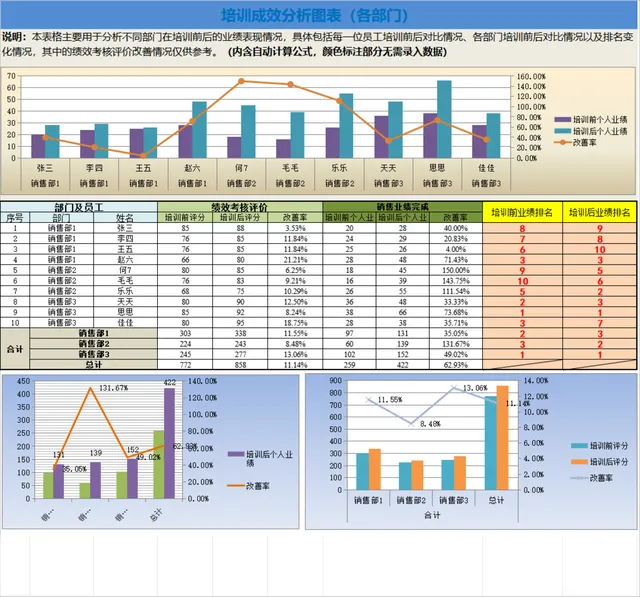
Task: Click 销售部2 axis label in bottom-right chart
Action: tap(411, 500)
